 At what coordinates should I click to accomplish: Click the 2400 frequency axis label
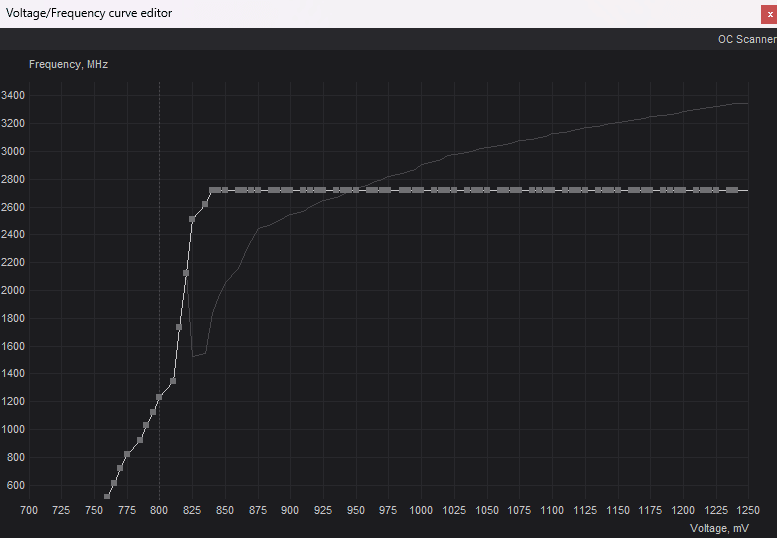[x=13, y=234]
